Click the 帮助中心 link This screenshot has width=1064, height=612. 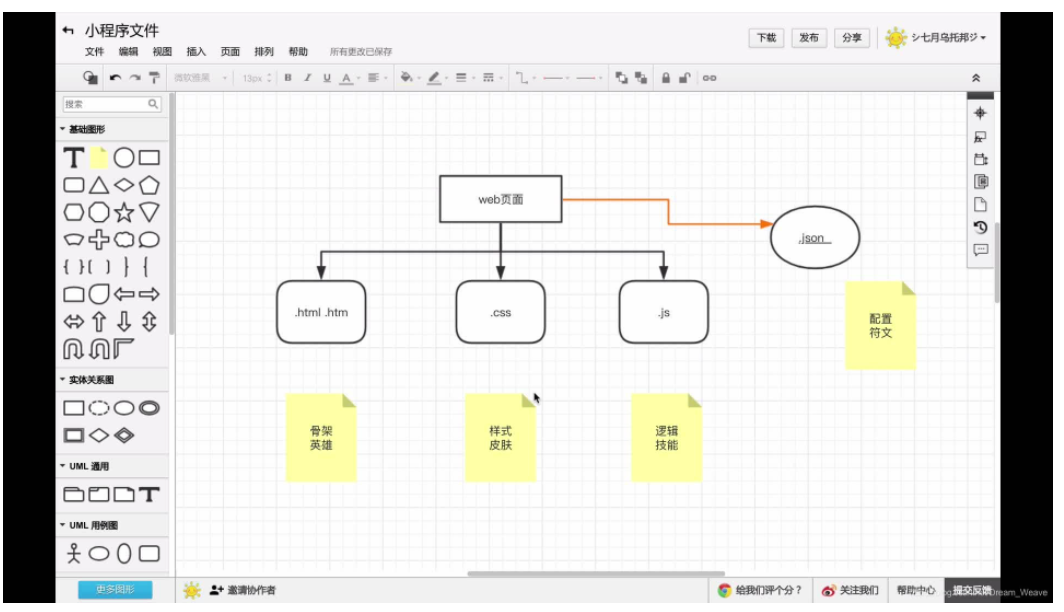click(915, 590)
